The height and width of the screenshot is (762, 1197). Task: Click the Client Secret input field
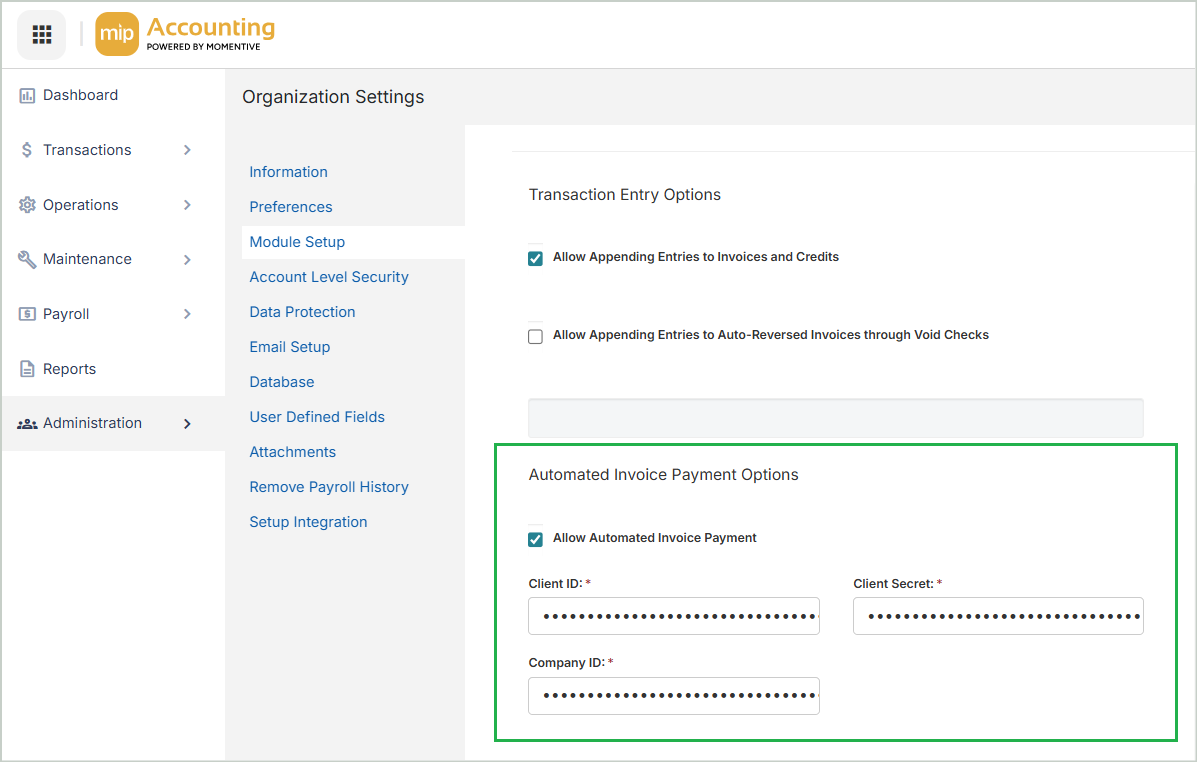point(997,616)
